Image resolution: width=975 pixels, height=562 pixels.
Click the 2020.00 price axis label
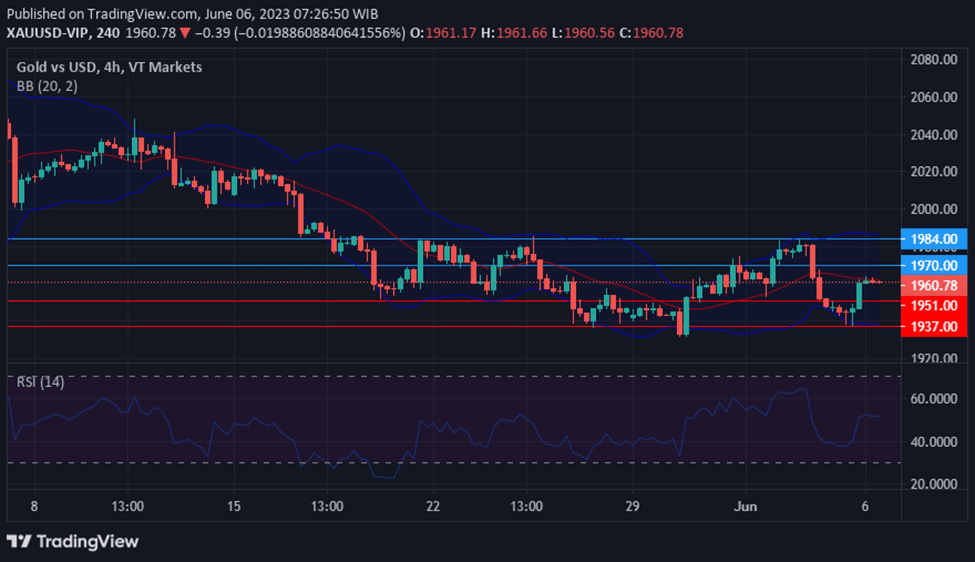pyautogui.click(x=933, y=172)
